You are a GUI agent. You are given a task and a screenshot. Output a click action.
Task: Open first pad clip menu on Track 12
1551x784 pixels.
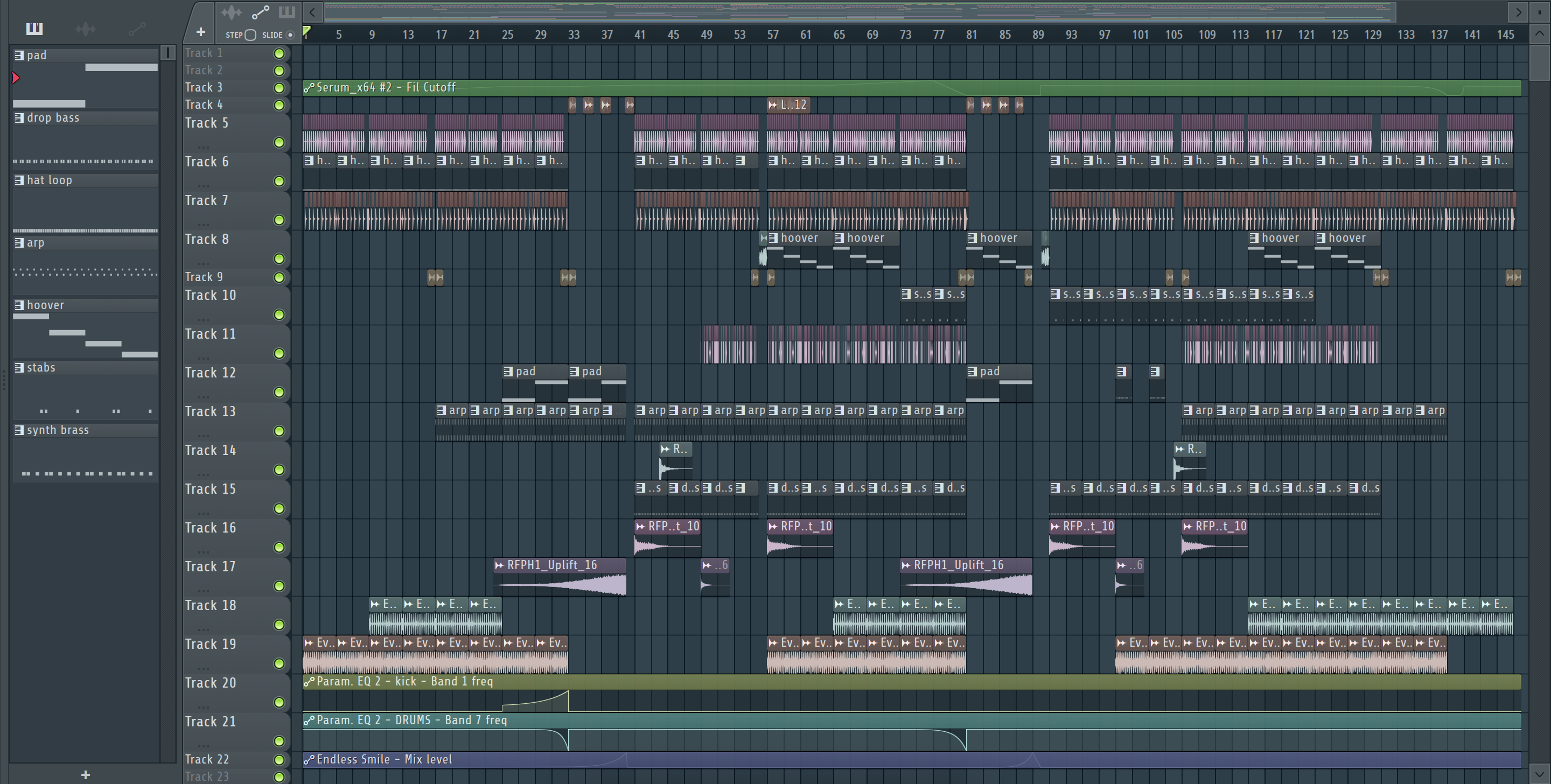508,372
